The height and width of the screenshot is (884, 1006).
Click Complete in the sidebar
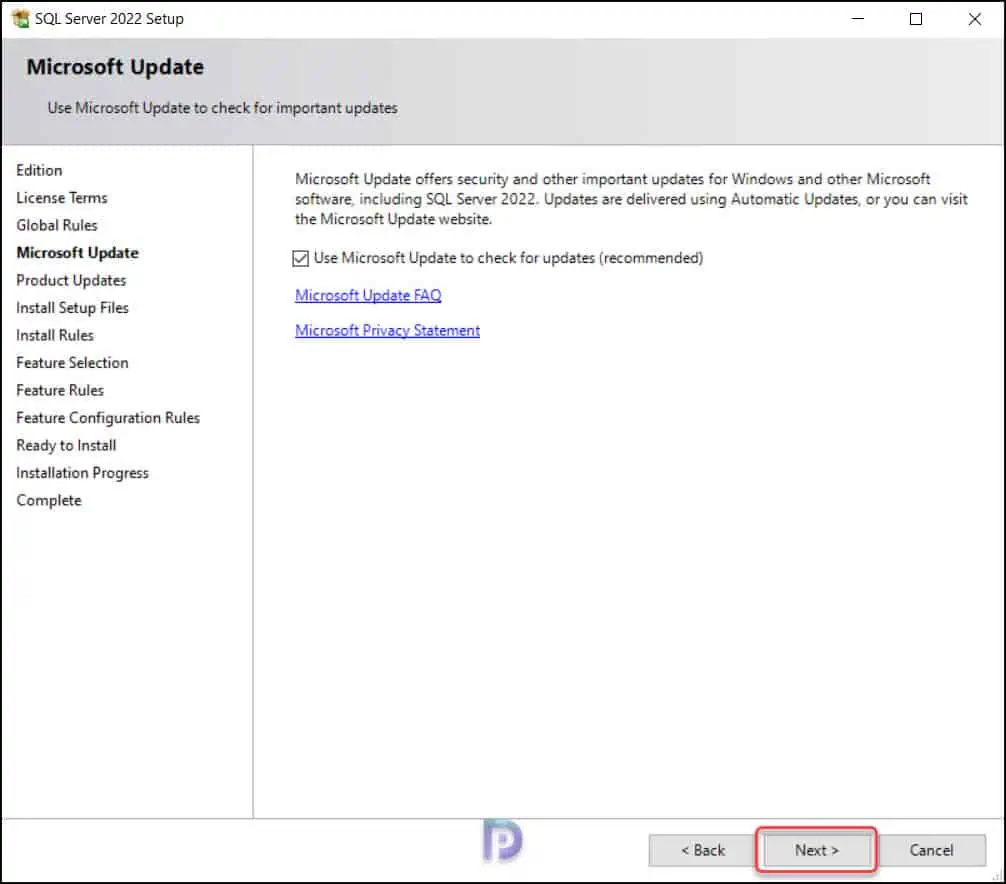[49, 500]
